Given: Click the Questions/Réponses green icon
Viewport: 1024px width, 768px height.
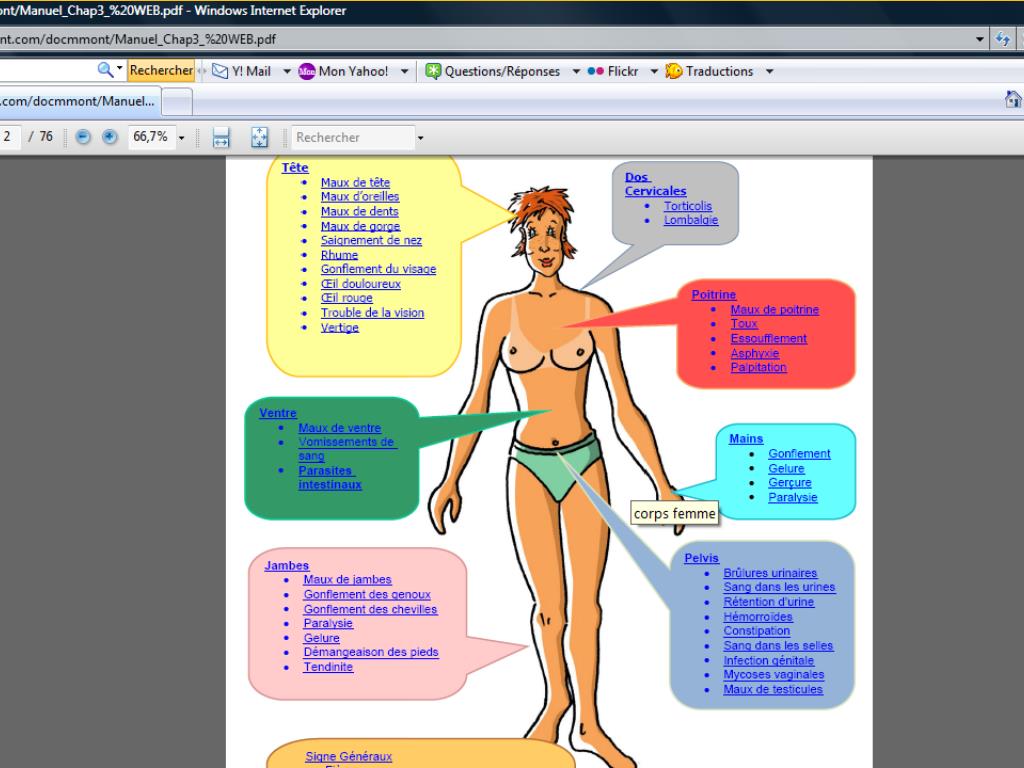Looking at the screenshot, I should coord(433,71).
